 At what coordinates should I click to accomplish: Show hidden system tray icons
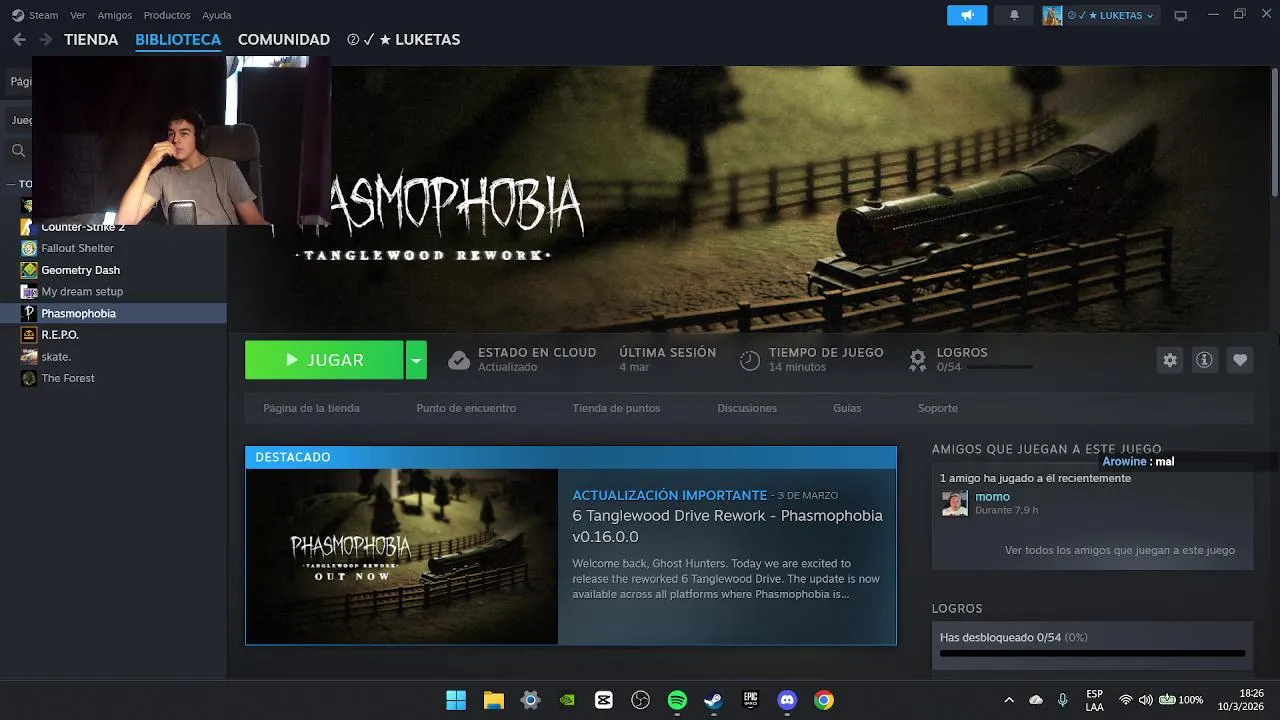click(1009, 700)
